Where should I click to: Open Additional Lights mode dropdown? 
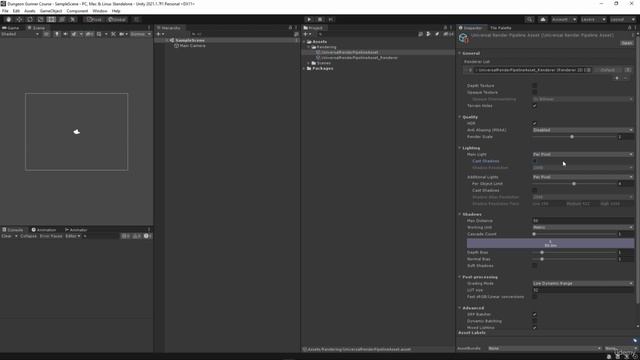point(583,177)
